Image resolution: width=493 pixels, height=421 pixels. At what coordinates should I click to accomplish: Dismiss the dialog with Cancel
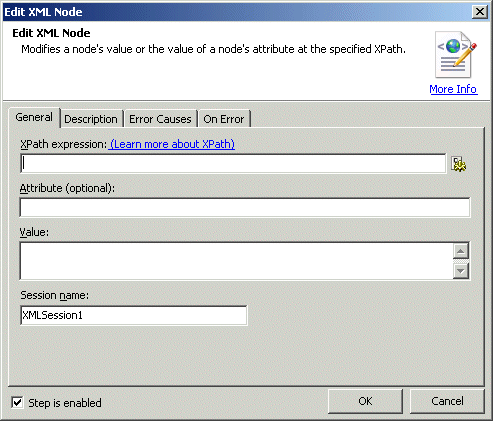447,401
